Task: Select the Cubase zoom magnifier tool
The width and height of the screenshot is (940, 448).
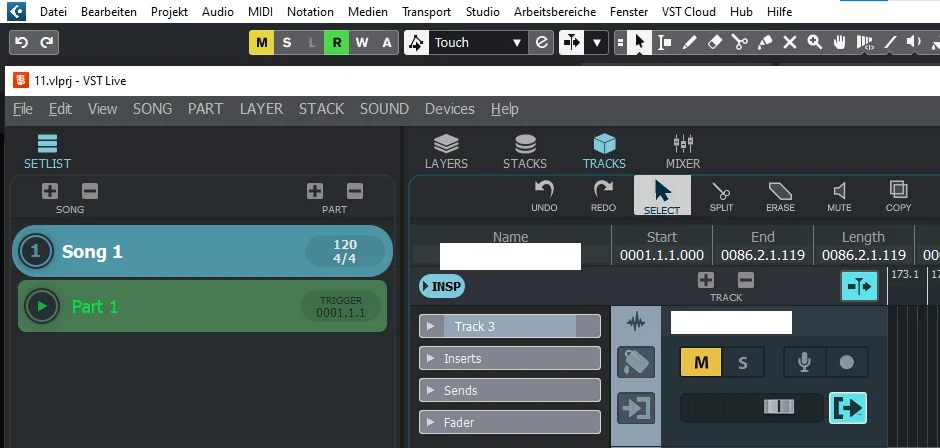Action: pos(814,43)
